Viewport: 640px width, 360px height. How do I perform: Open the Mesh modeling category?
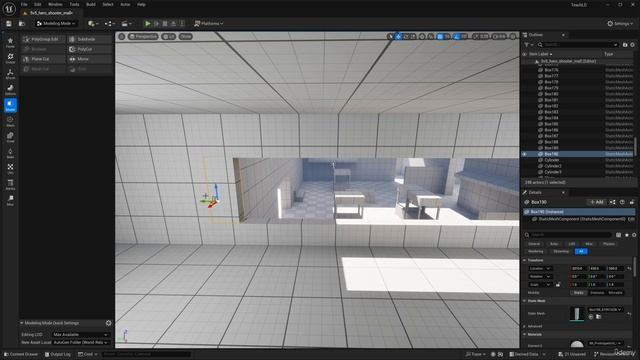click(10, 121)
